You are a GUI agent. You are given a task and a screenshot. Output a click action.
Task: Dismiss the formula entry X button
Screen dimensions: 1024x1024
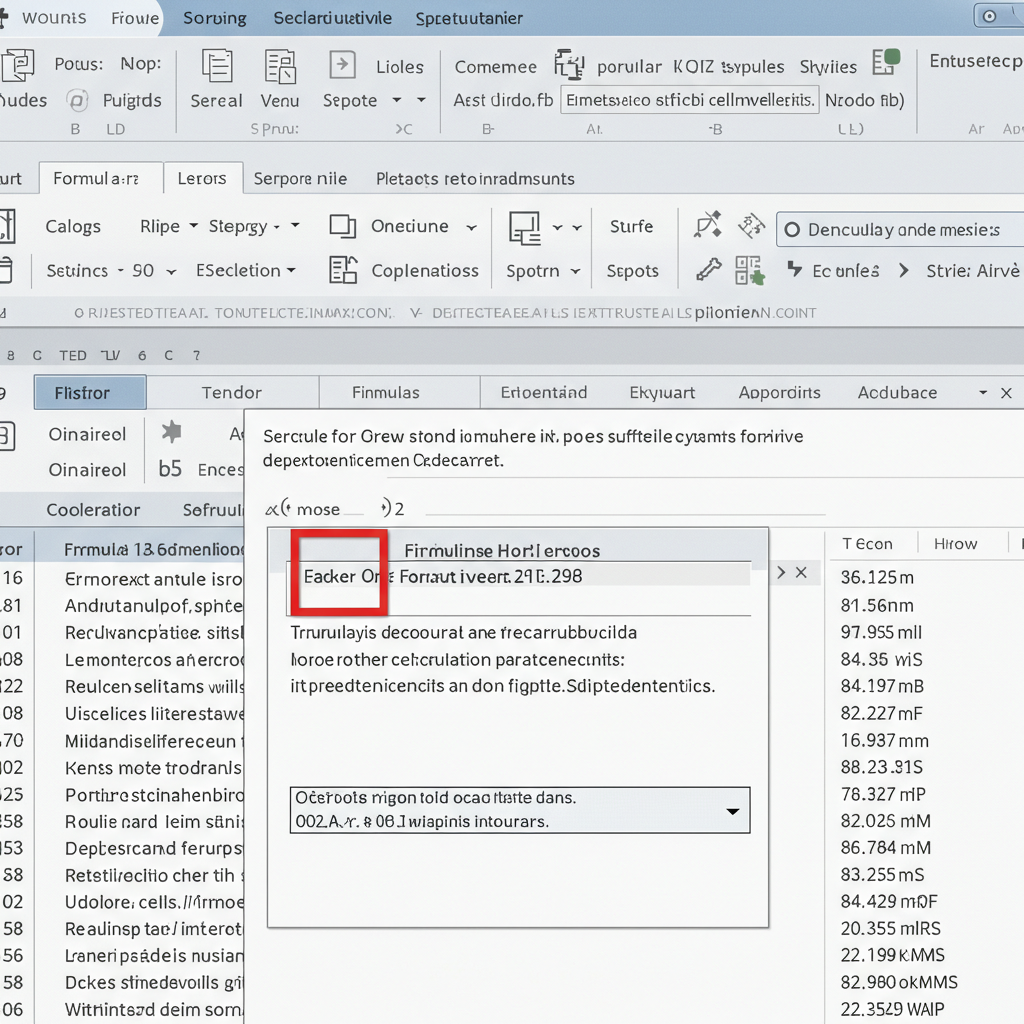click(801, 573)
